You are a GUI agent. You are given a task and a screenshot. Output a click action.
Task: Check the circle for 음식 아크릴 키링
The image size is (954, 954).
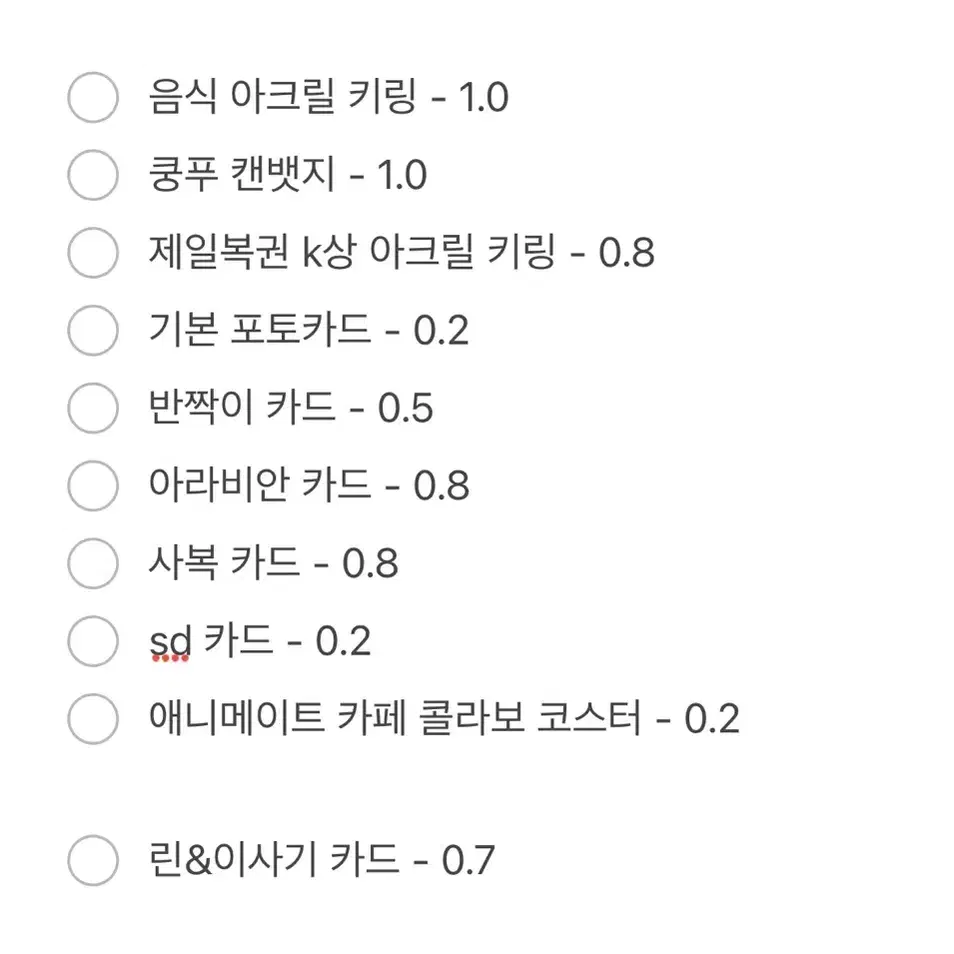[x=93, y=97]
